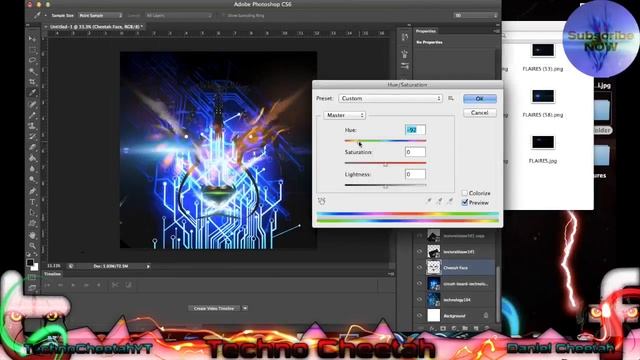Click OK in the Hue/Saturation dialog
The image size is (640, 360).
480,99
